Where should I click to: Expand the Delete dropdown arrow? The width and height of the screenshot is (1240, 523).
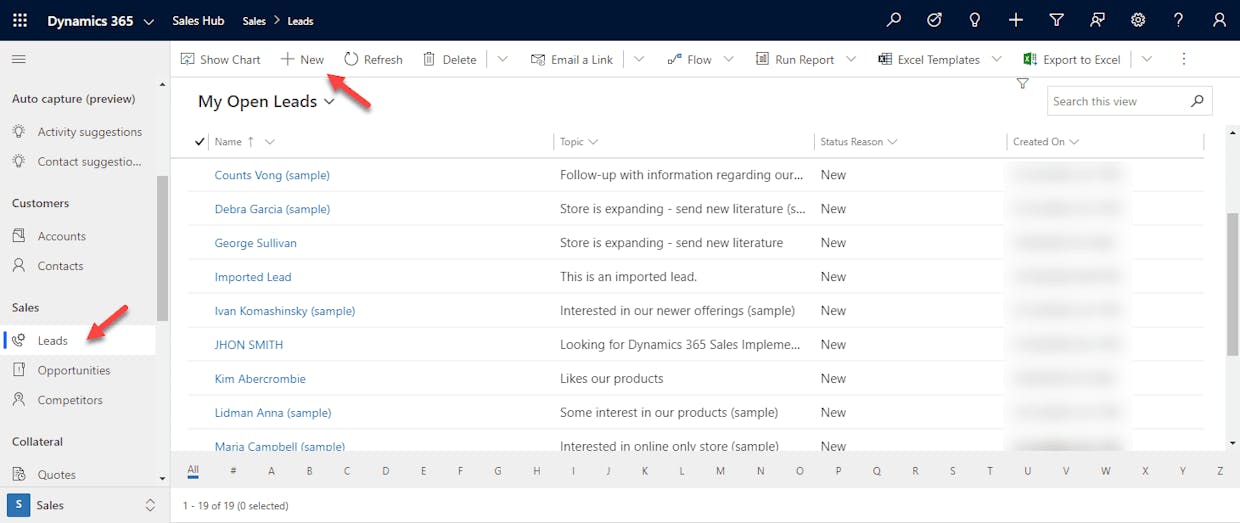503,59
